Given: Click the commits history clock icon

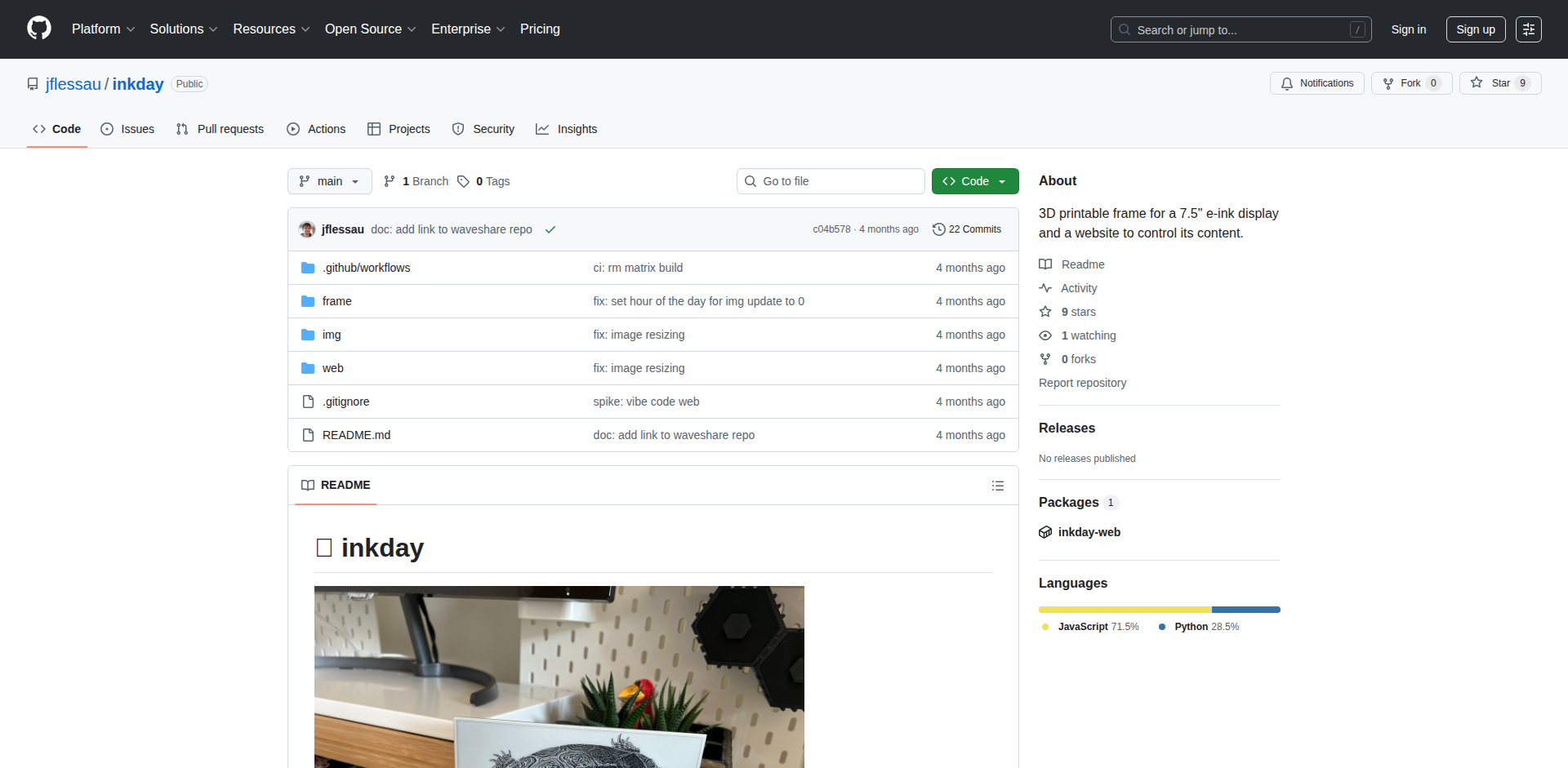Looking at the screenshot, I should [x=939, y=229].
